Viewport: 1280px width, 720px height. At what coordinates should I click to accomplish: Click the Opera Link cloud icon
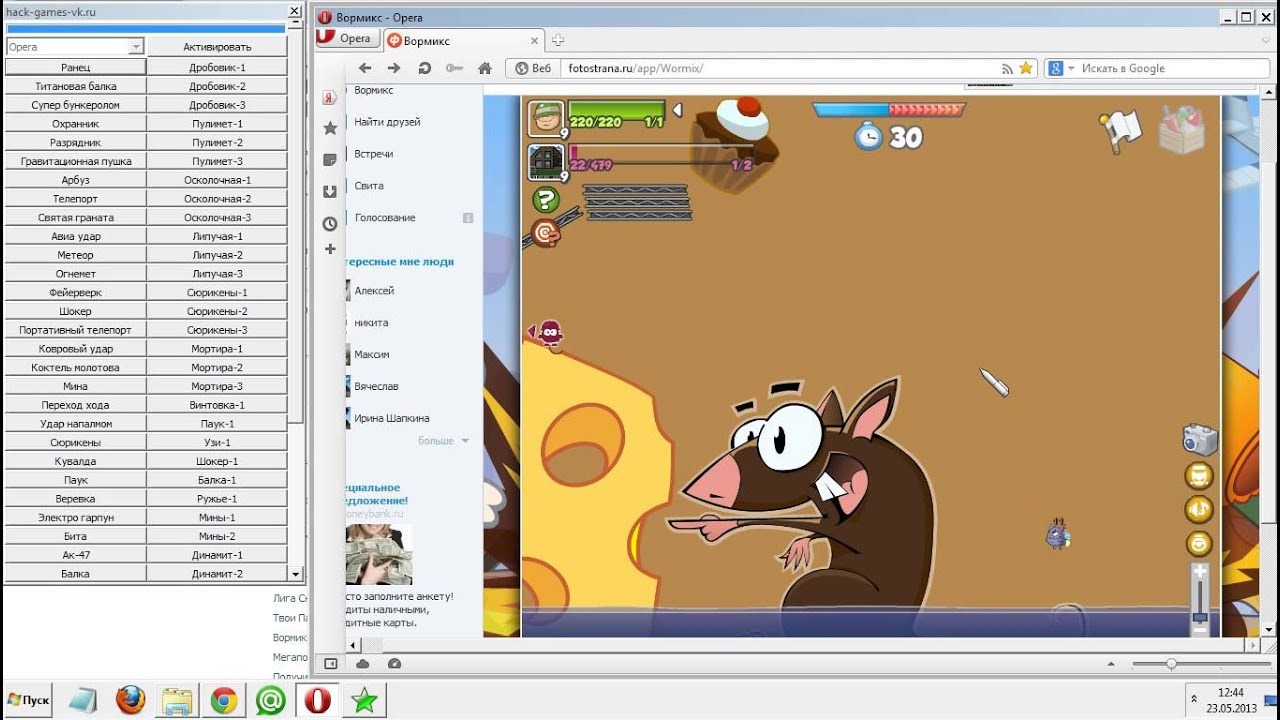362,664
